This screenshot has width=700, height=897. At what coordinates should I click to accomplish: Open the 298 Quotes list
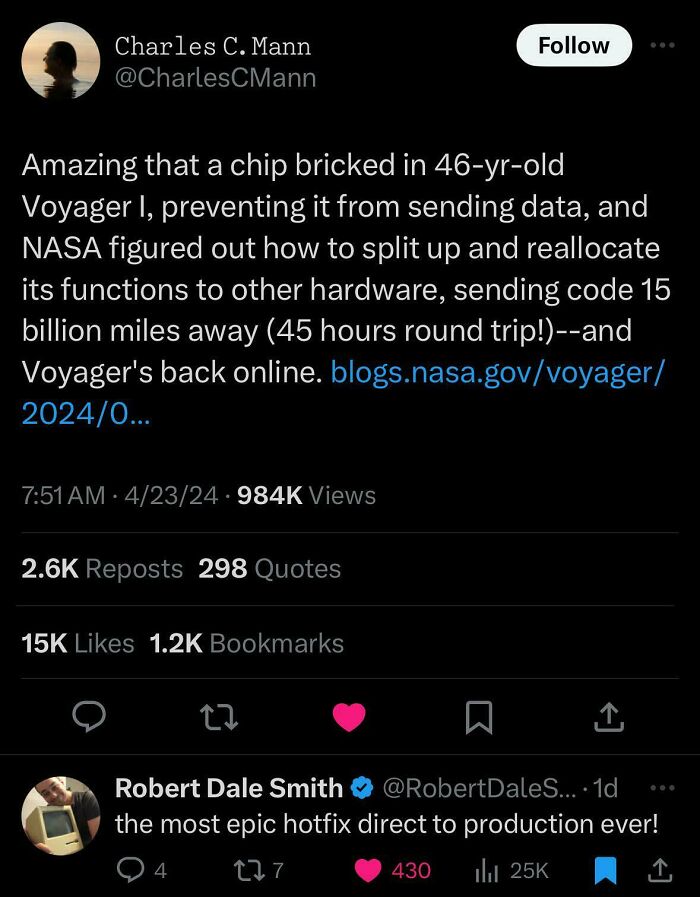coord(269,569)
